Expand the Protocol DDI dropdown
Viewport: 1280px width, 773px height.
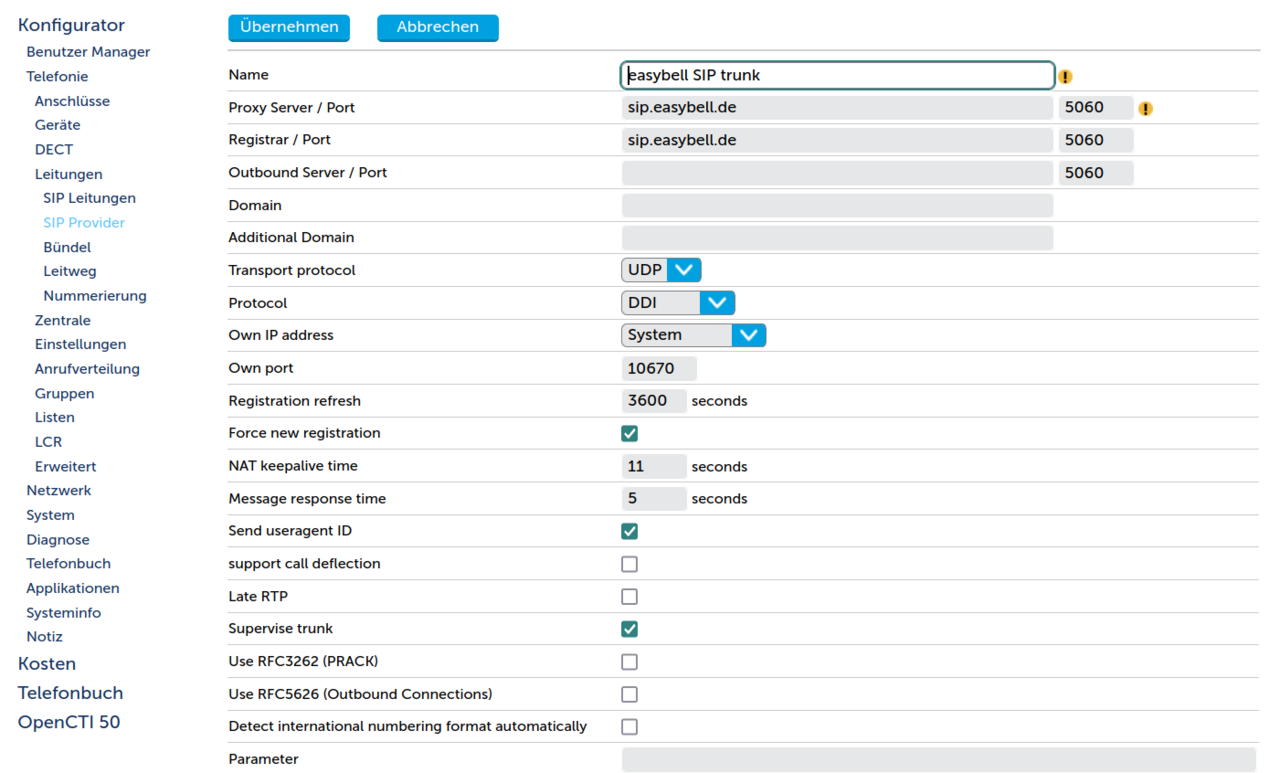coord(678,303)
